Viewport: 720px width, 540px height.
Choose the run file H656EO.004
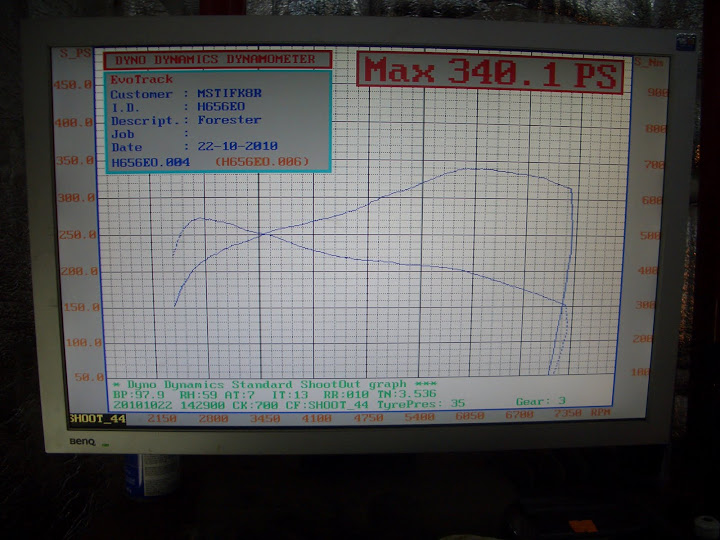pos(151,162)
